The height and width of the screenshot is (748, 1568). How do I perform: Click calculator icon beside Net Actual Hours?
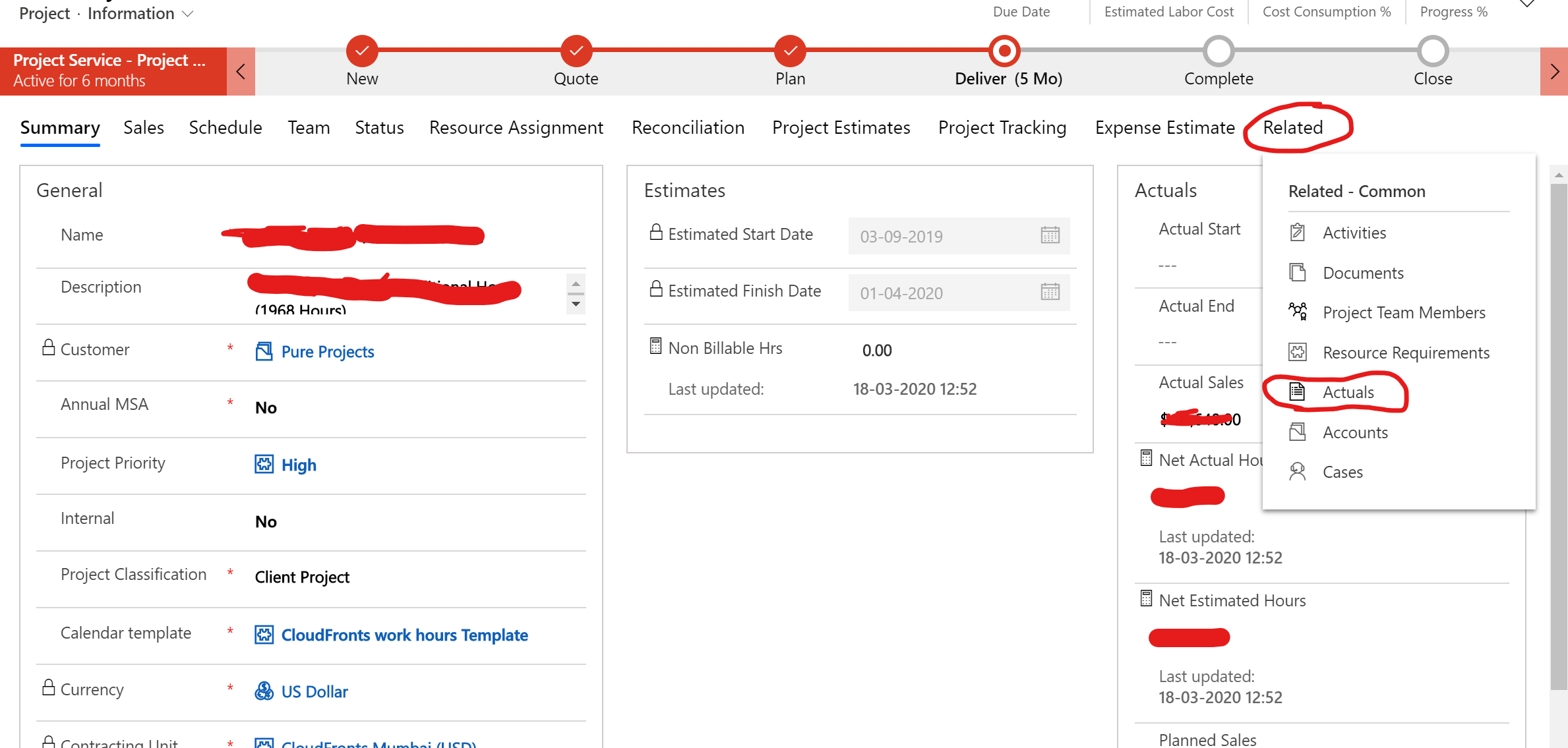pos(1146,458)
